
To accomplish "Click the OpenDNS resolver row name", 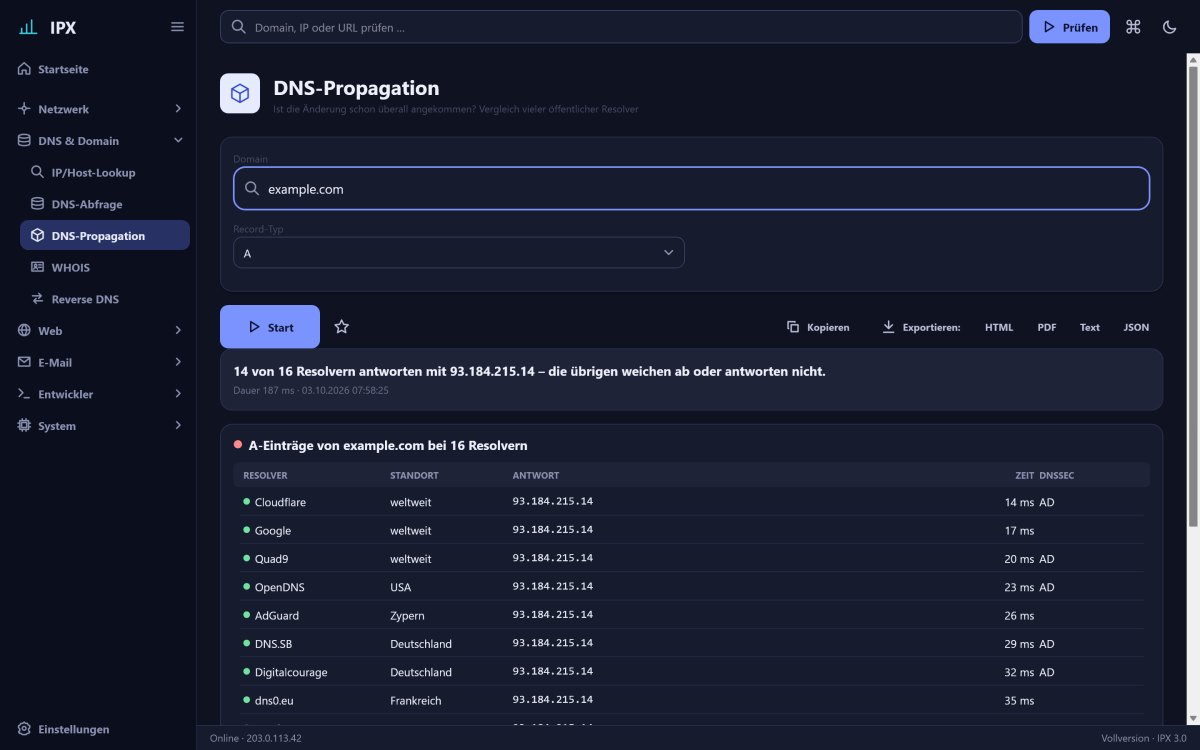I will click(x=279, y=587).
